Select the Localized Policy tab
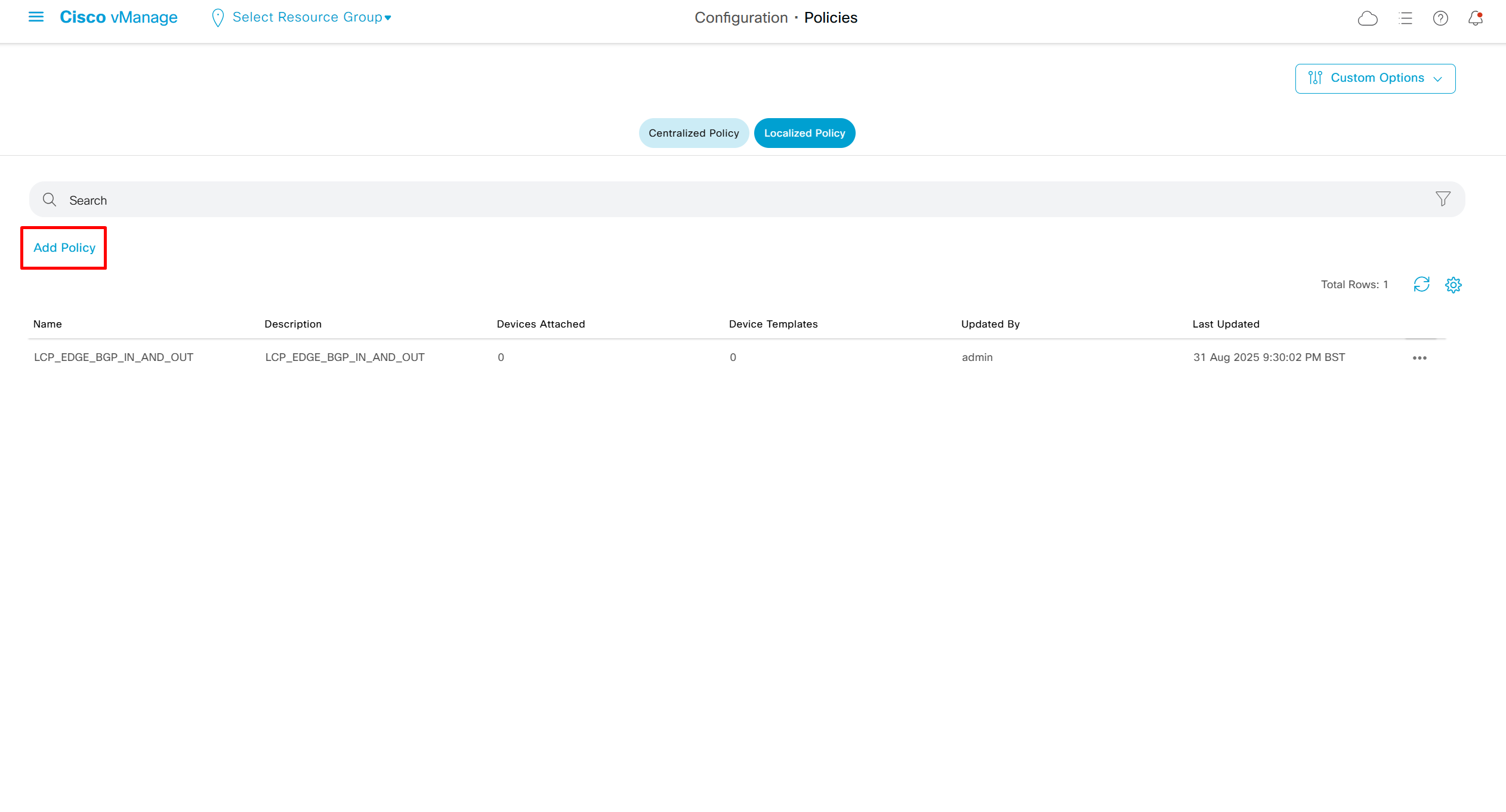Image resolution: width=1506 pixels, height=812 pixels. point(804,133)
